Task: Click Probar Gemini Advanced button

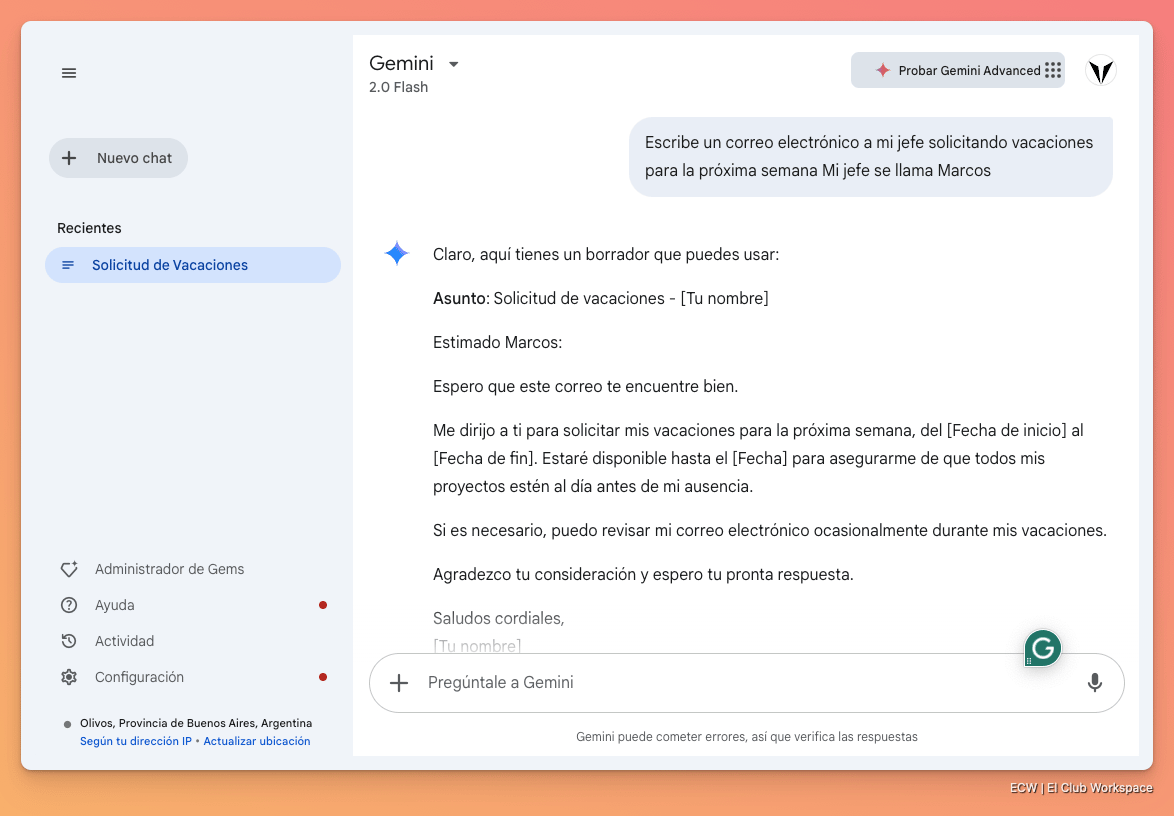Action: pos(958,70)
